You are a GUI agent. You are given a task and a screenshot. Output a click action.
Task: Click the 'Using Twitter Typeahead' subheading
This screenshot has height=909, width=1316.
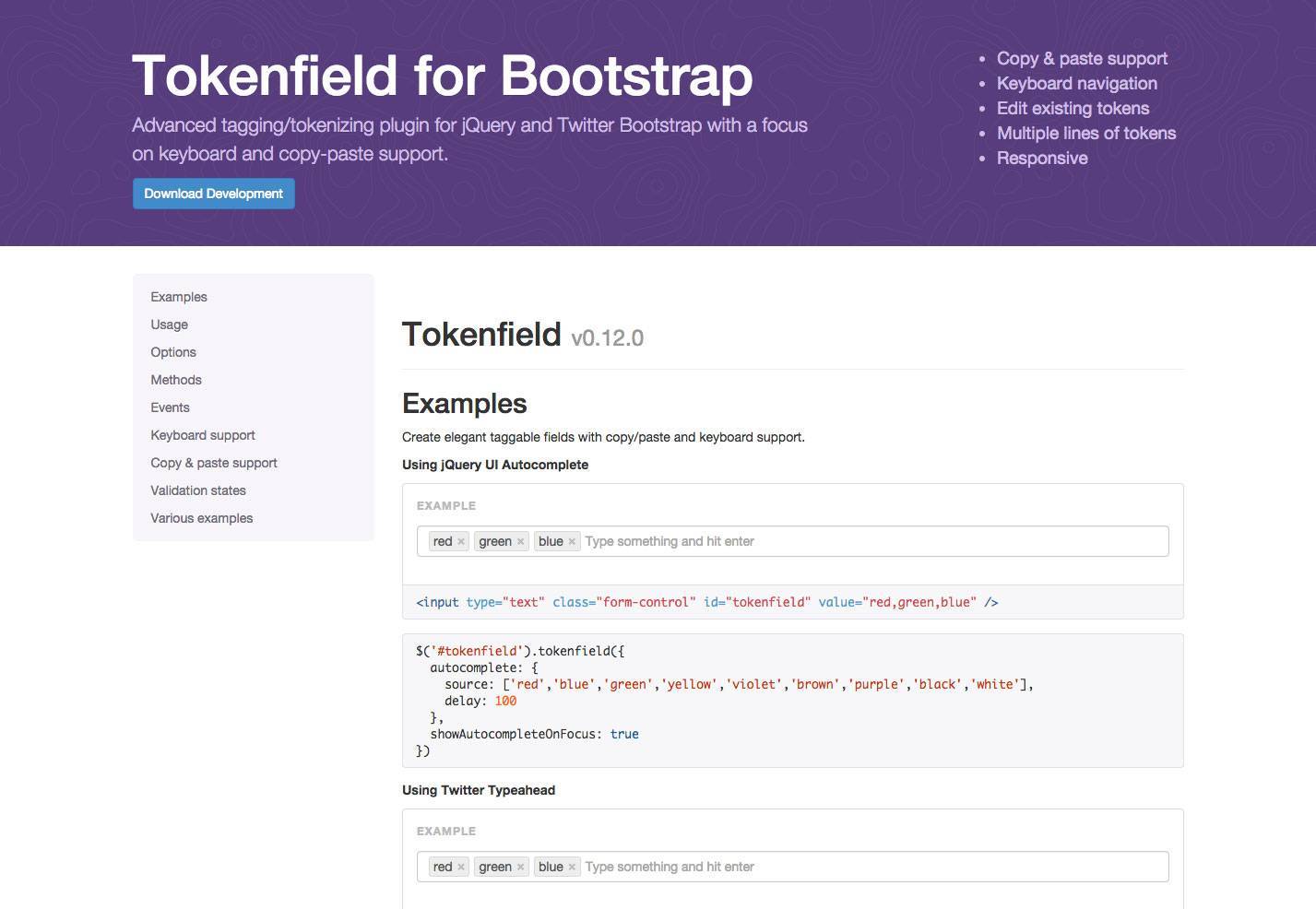coord(479,790)
